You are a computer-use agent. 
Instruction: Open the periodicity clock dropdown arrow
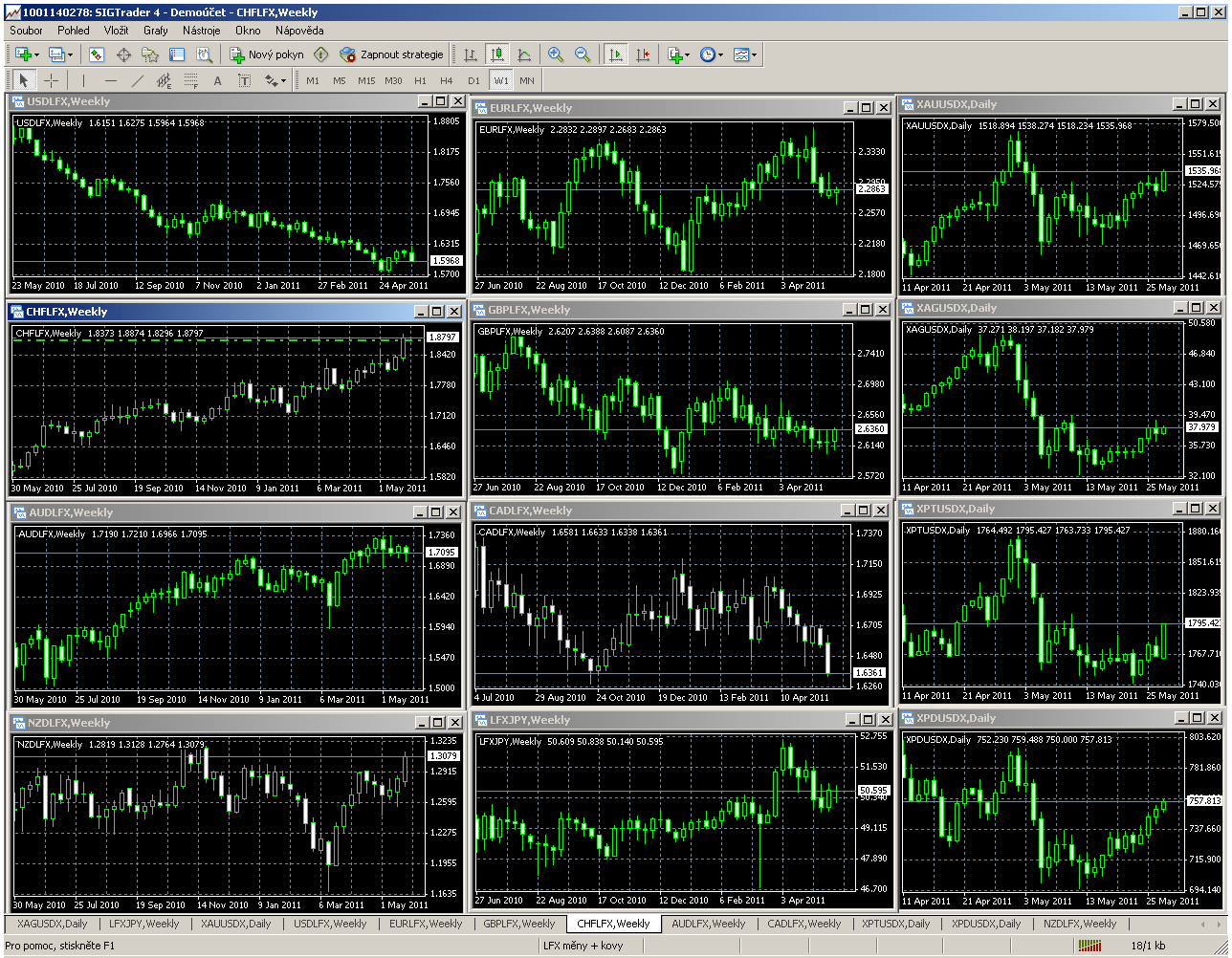720,54
